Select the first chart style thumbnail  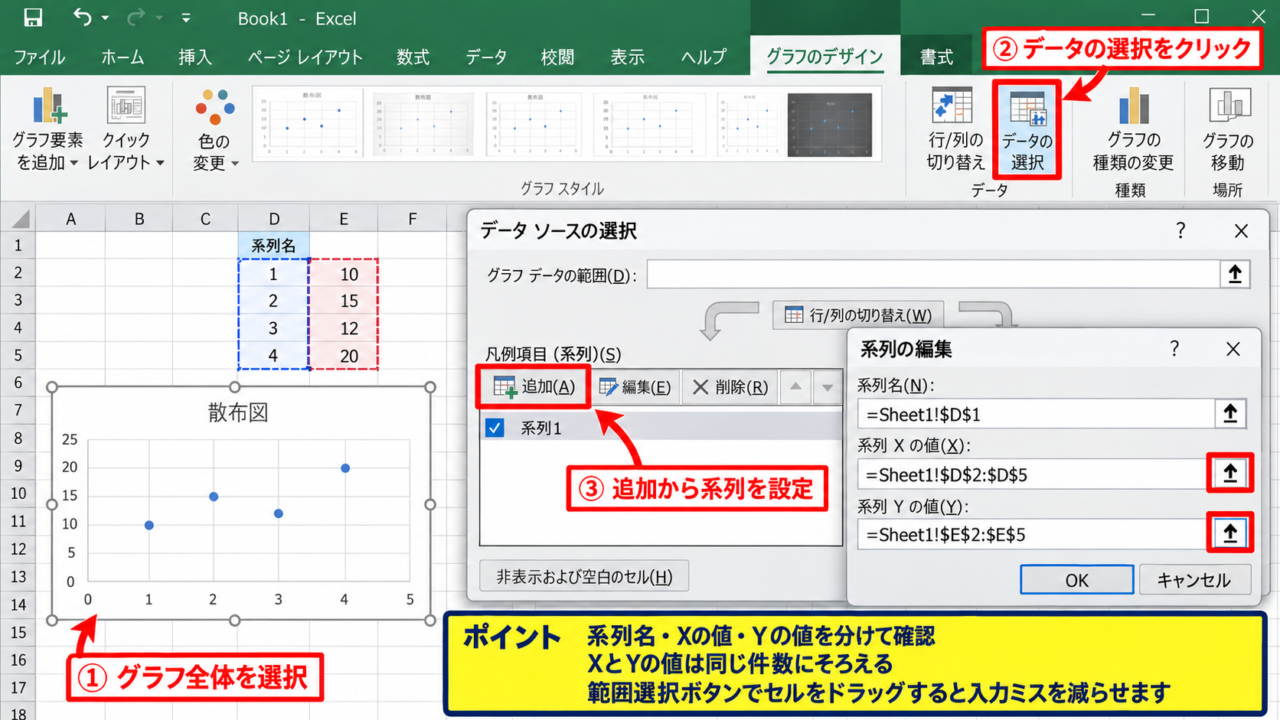click(x=306, y=124)
